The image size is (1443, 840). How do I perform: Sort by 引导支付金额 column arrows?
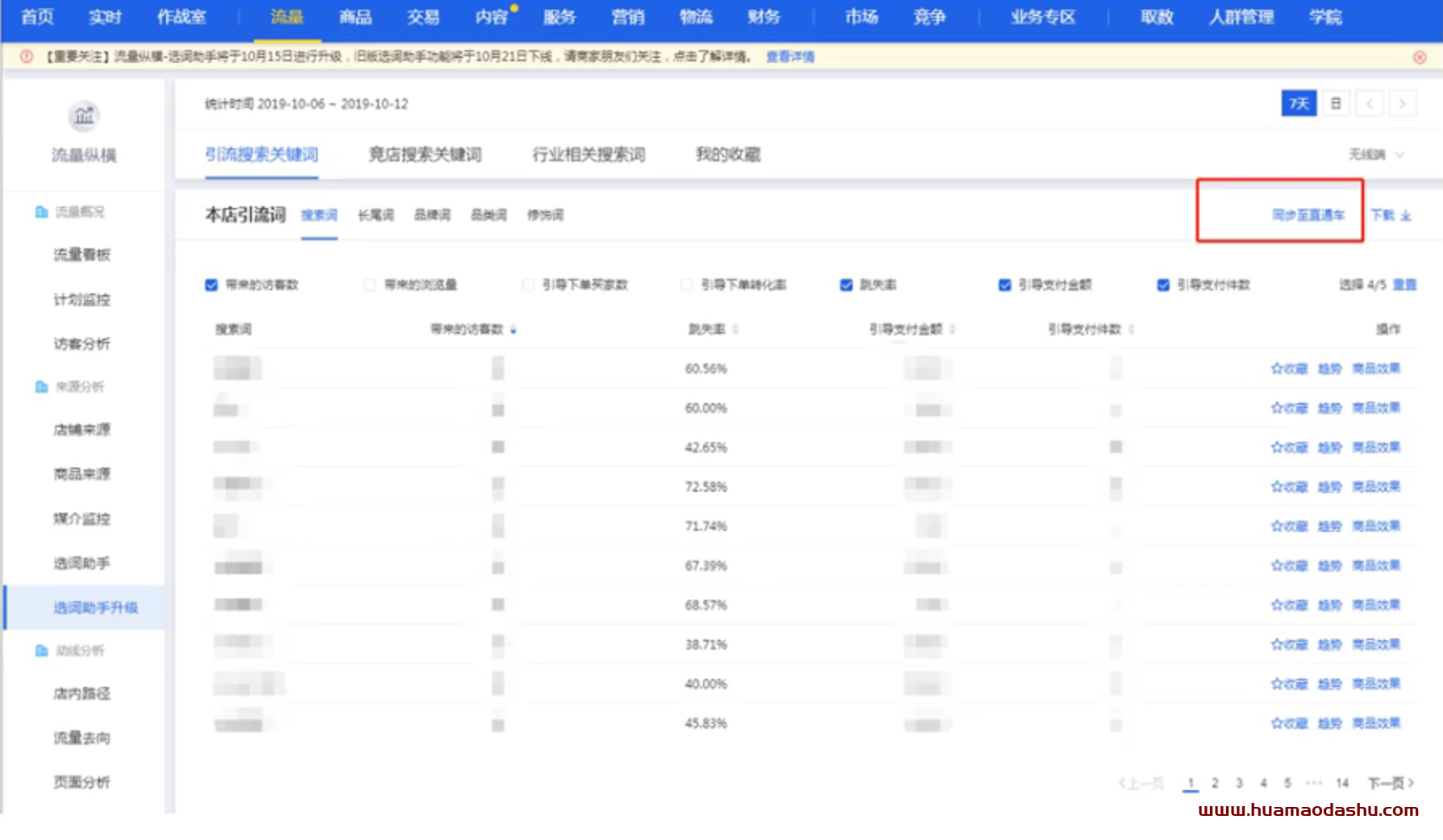pyautogui.click(x=952, y=330)
